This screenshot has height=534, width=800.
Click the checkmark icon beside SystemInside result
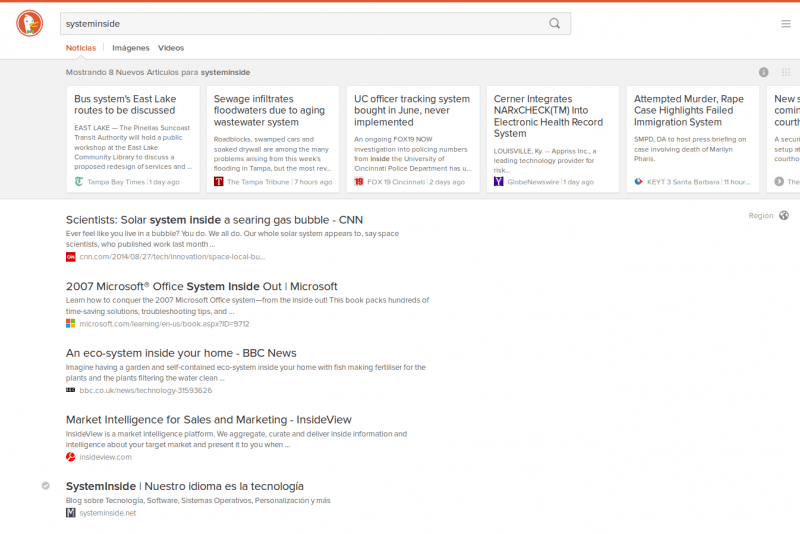point(45,486)
